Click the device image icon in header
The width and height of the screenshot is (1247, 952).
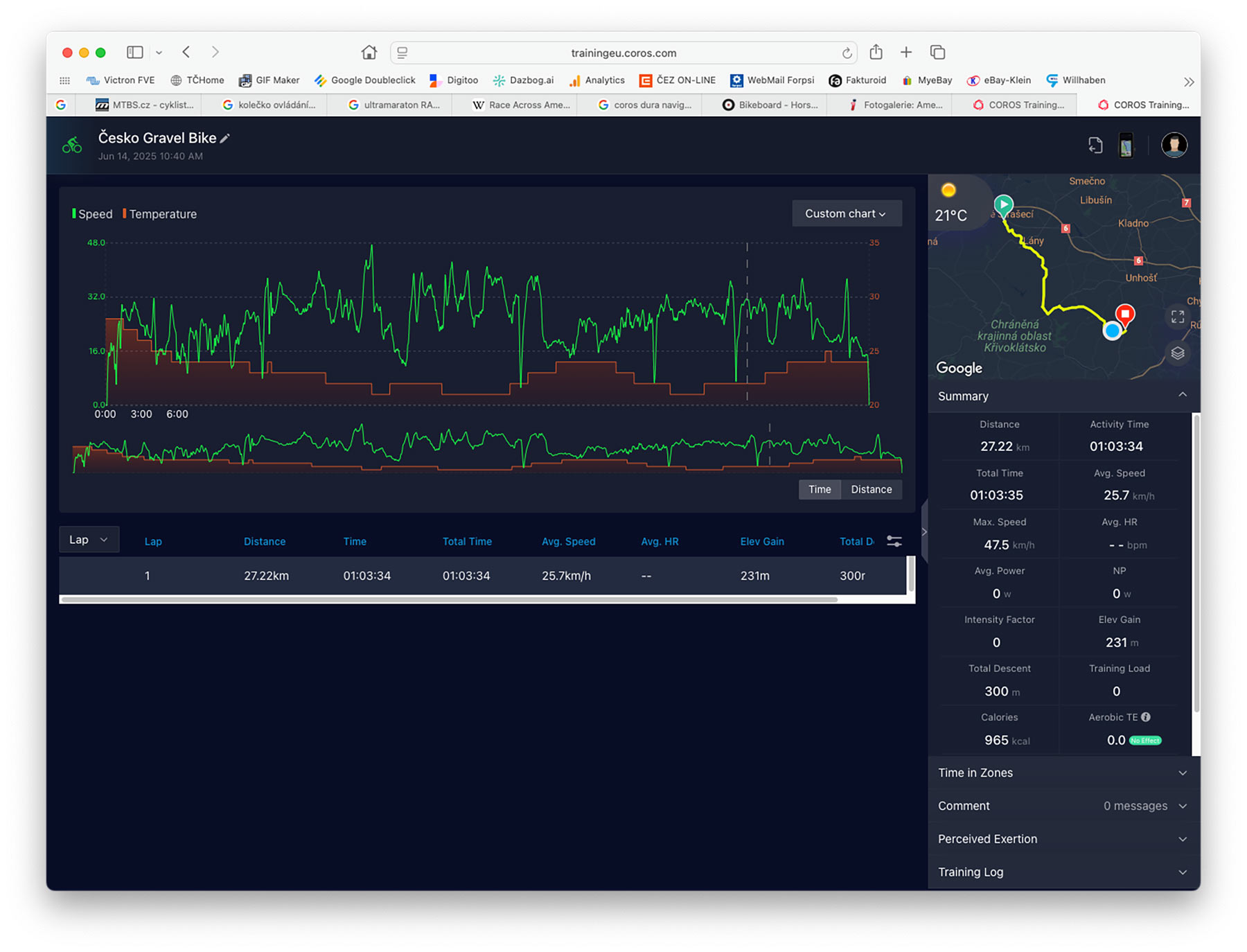pyautogui.click(x=1126, y=146)
